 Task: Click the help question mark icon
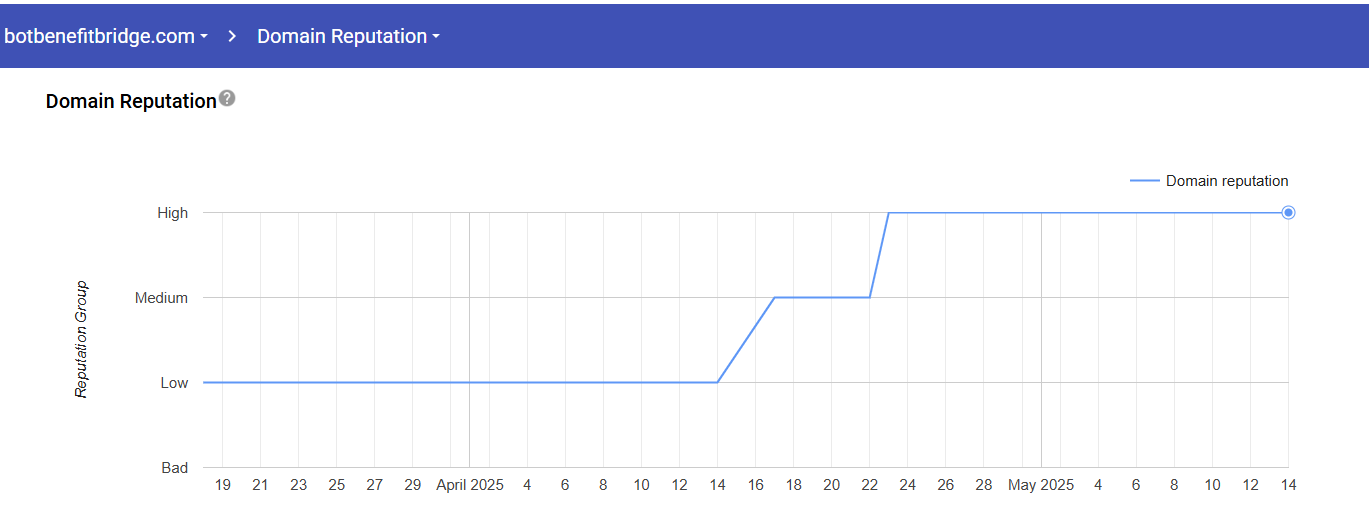(227, 98)
